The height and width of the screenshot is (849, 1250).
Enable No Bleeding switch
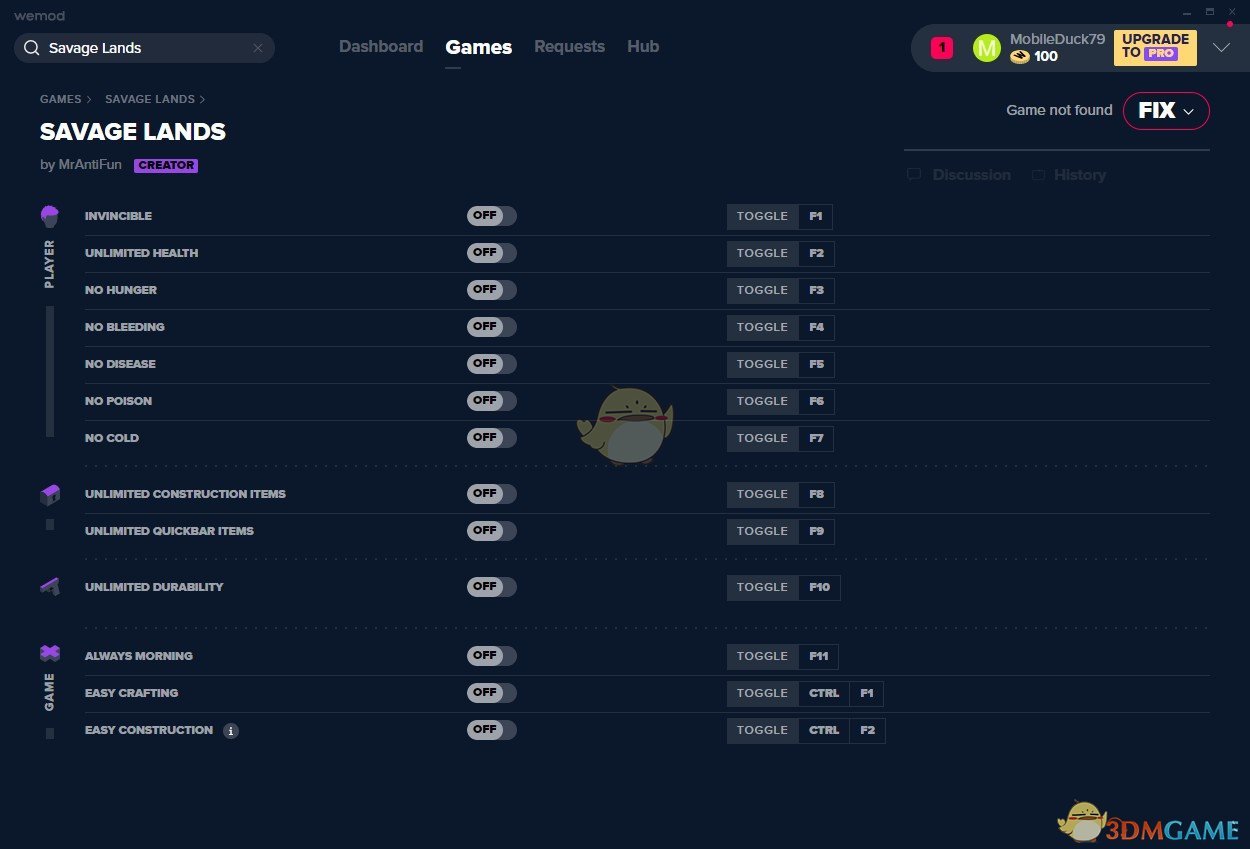[x=491, y=327]
